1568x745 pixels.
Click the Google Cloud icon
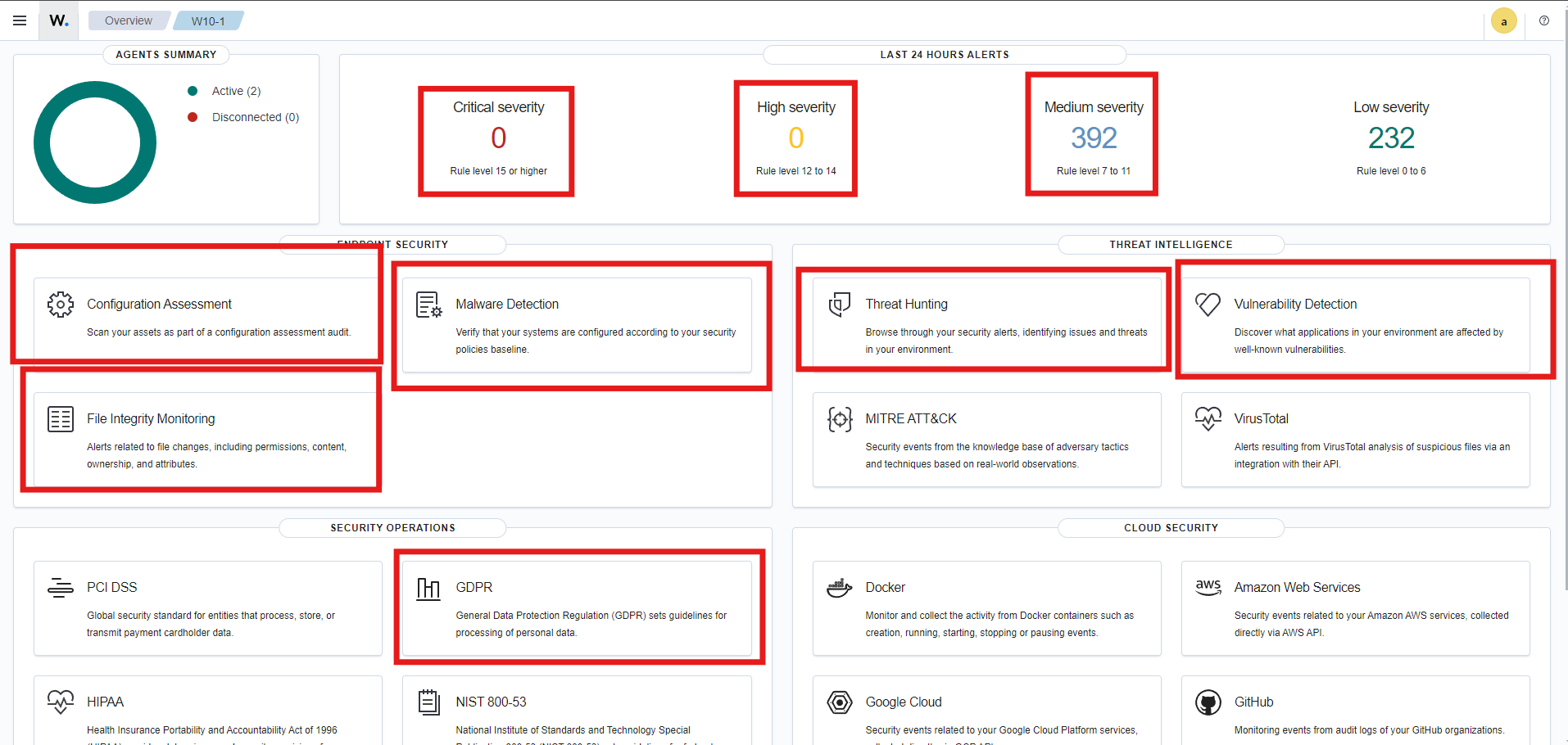[x=840, y=702]
